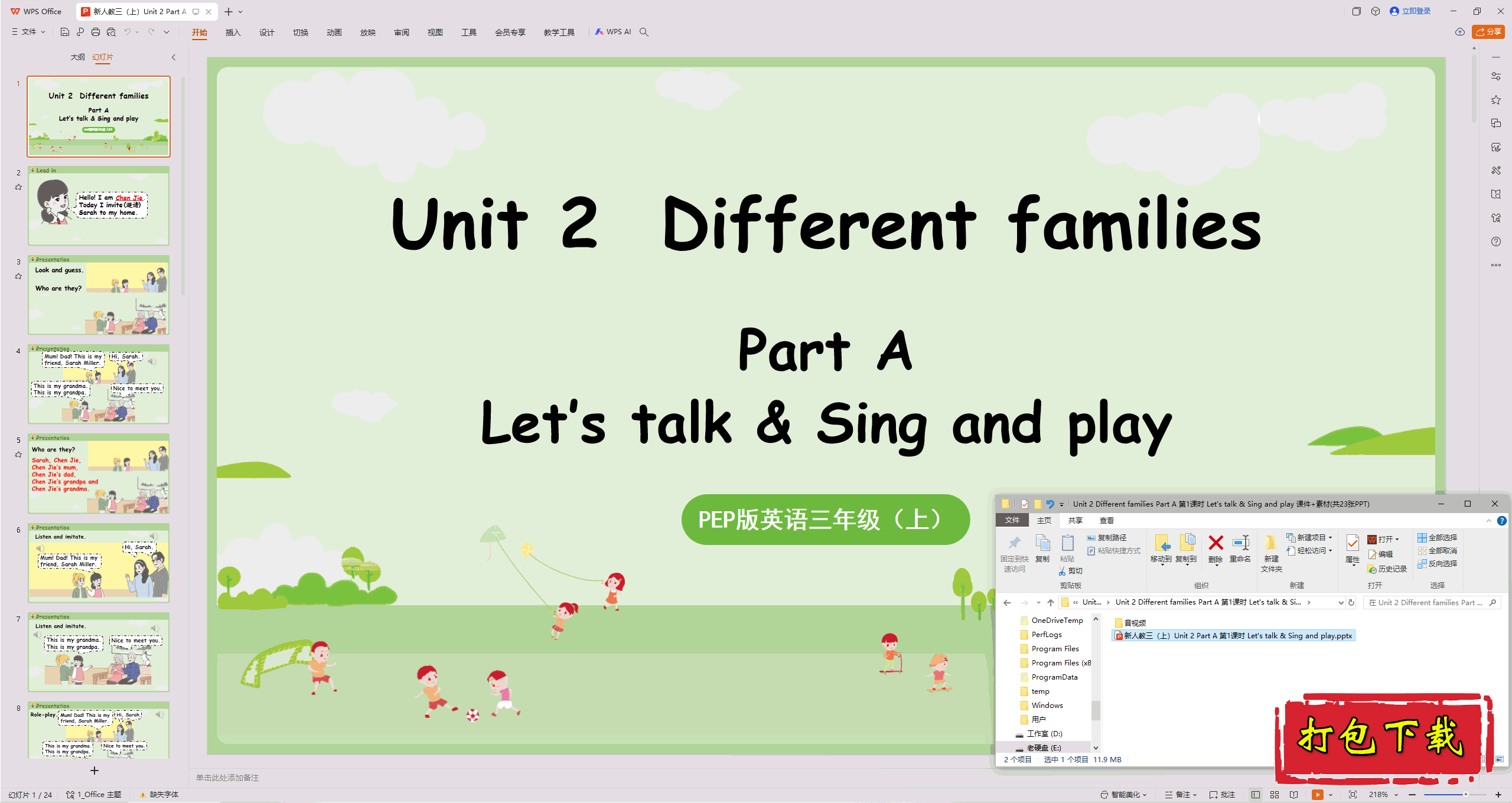Click 历史记录 history icon in the Explorer ribbon
1512x803 pixels.
tap(1387, 569)
